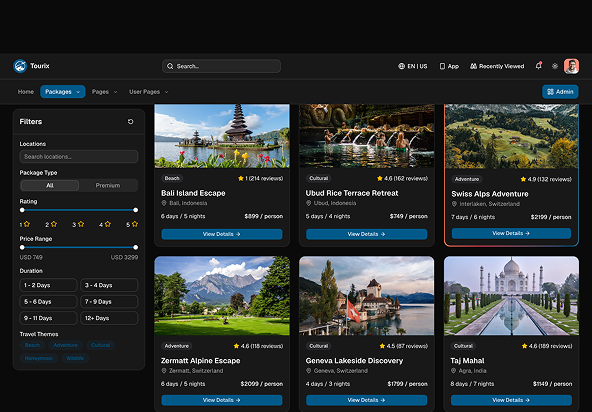This screenshot has height=412, width=592.
Task: Click the location pin for Ubud, Indonesia
Action: [x=308, y=203]
